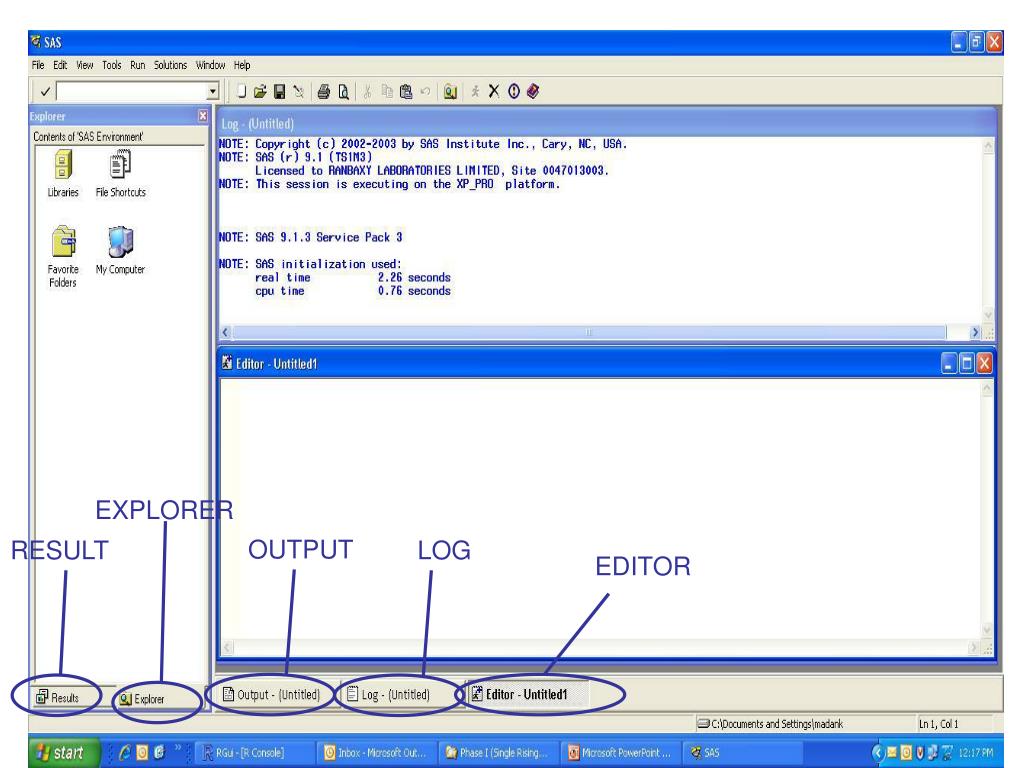Click the current folder path in status bar
This screenshot has height=768, width=1024.
pos(771,724)
